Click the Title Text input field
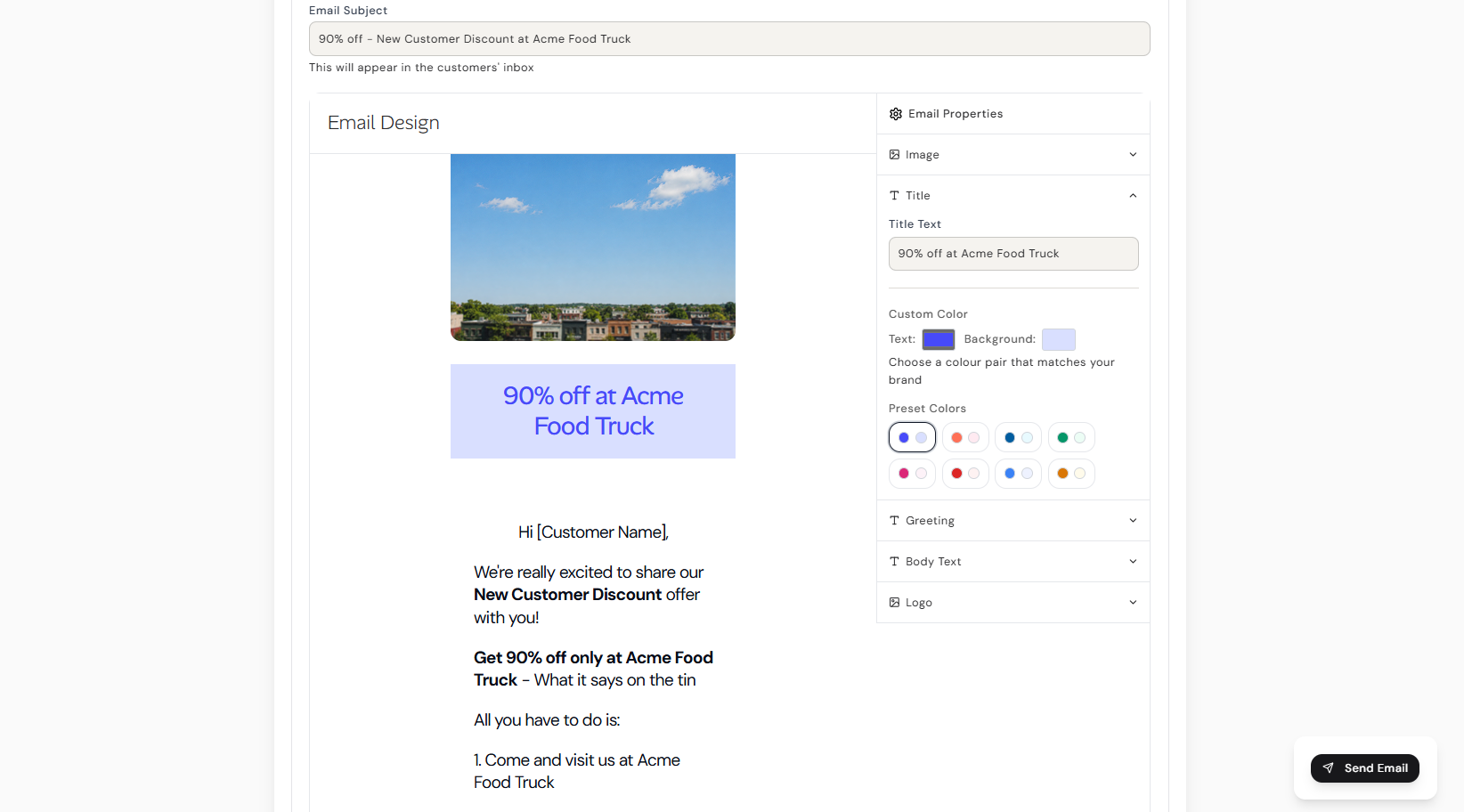1464x812 pixels. pos(1013,254)
